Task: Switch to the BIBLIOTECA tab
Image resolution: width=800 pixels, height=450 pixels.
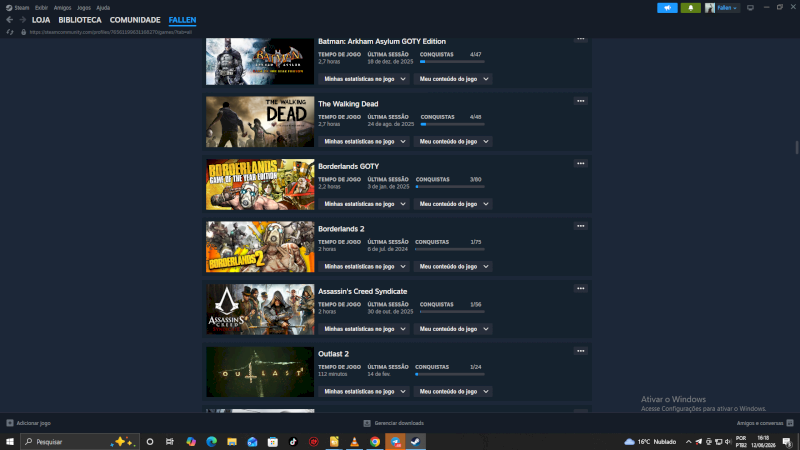Action: click(x=80, y=20)
